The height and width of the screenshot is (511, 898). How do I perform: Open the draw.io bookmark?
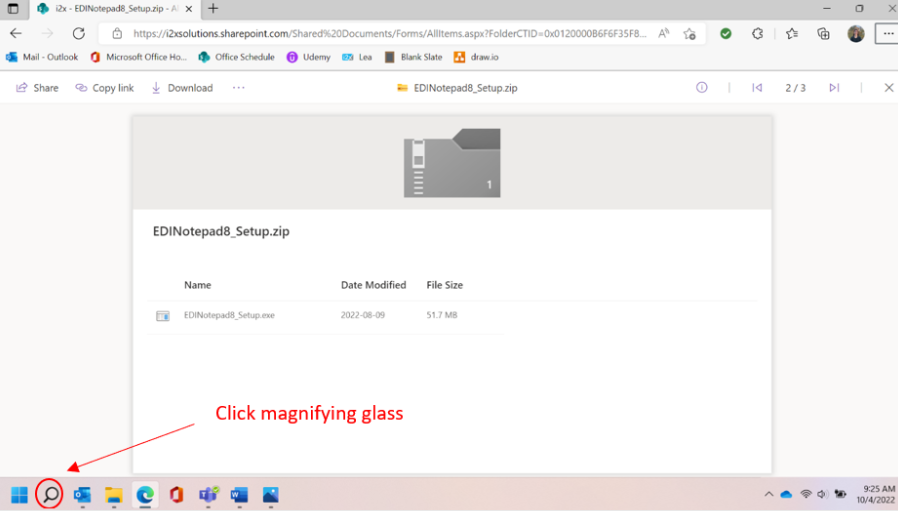(476, 57)
